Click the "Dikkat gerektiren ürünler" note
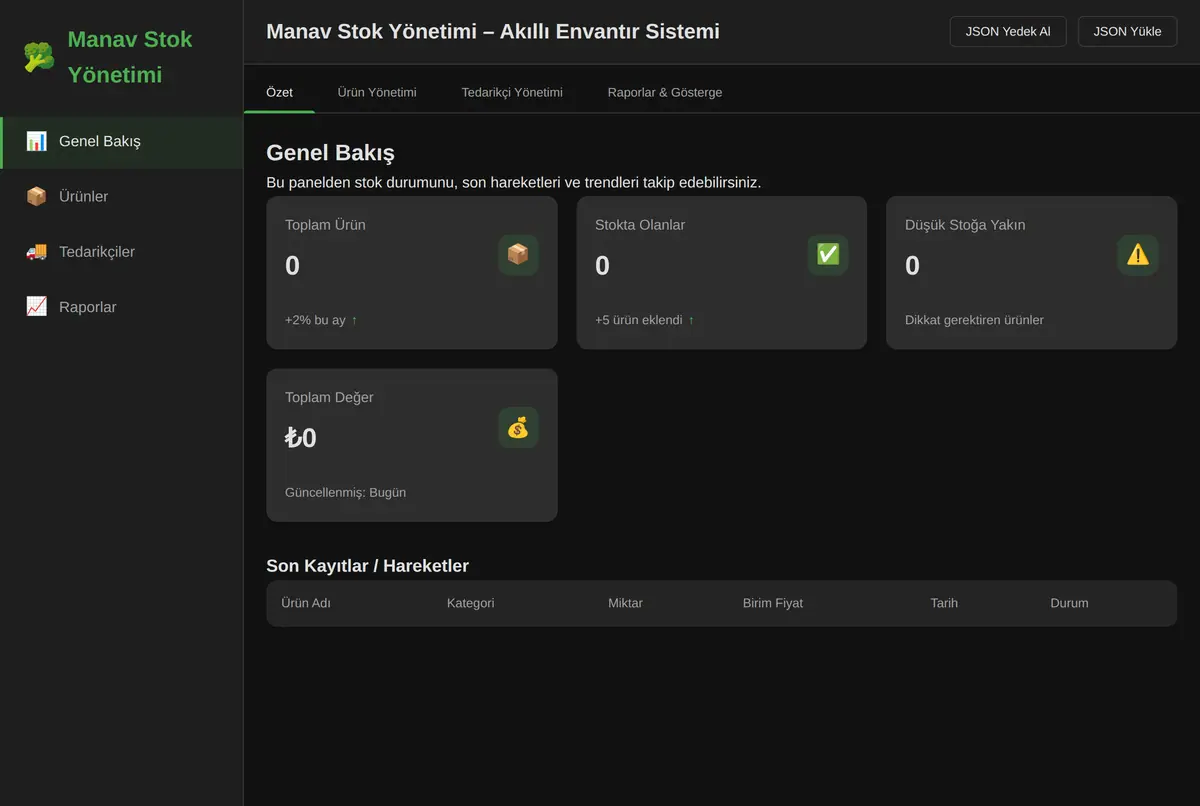The width and height of the screenshot is (1200, 806). pos(974,320)
